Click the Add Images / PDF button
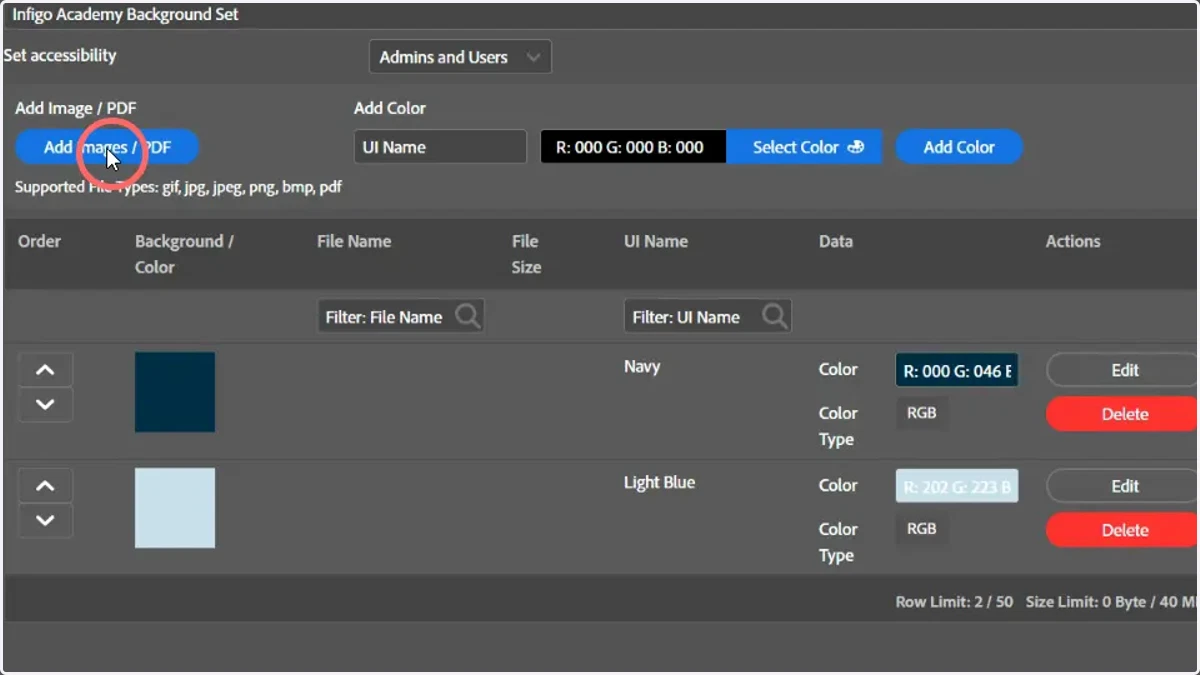 pos(107,147)
